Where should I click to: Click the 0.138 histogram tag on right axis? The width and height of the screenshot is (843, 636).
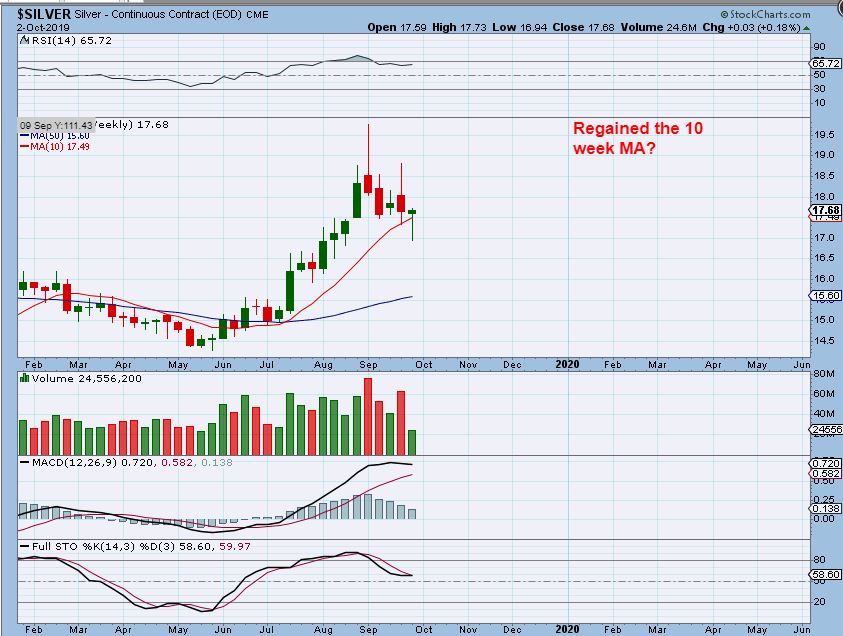pyautogui.click(x=826, y=509)
